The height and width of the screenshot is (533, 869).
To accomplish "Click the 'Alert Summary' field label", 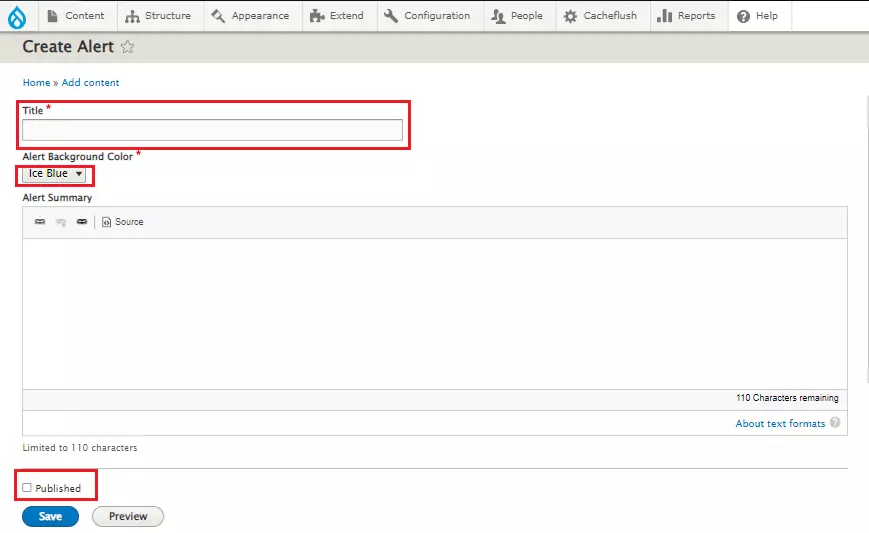I will 57,198.
